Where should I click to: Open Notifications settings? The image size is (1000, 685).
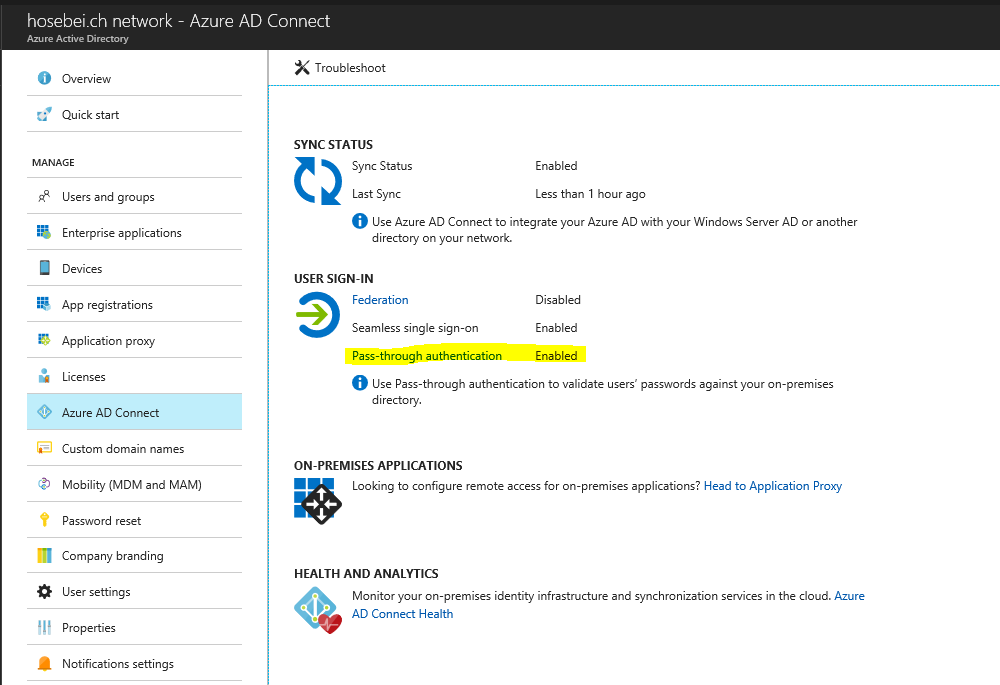tap(135, 663)
